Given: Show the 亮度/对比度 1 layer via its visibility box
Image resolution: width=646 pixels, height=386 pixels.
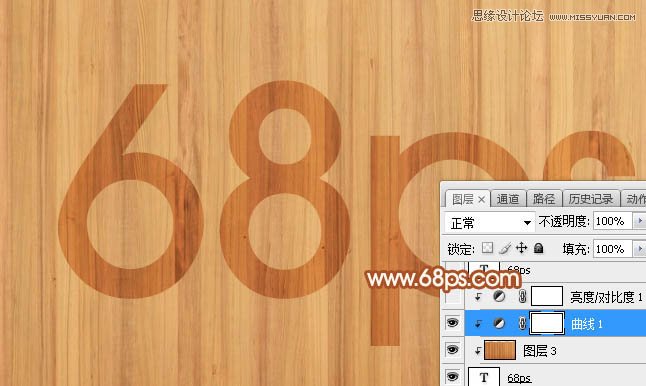Looking at the screenshot, I should pyautogui.click(x=452, y=296).
